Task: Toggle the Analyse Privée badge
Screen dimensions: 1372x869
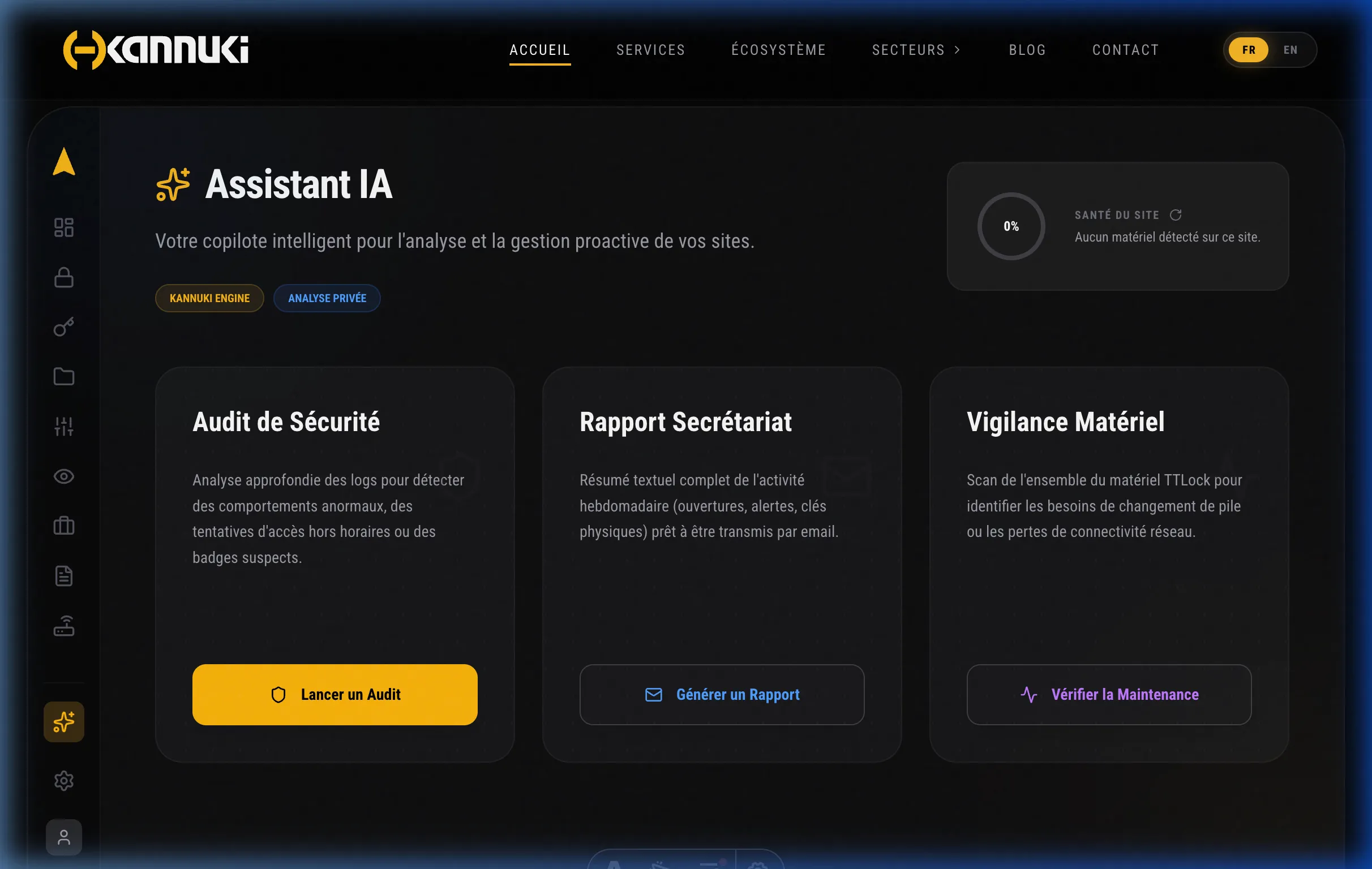Action: [327, 298]
